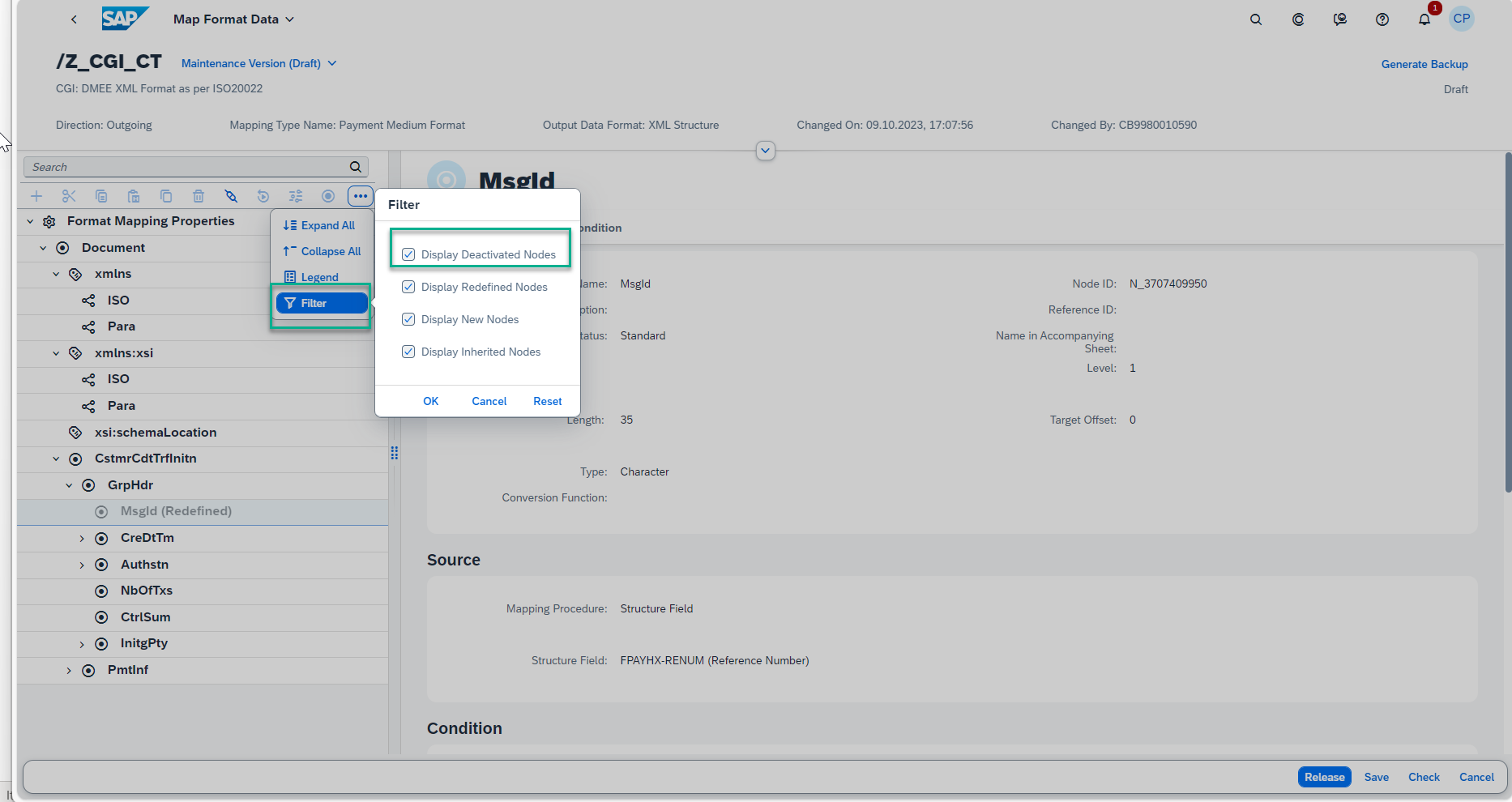Collapse Format Mapping Properties root node
The height and width of the screenshot is (802, 1512).
(x=30, y=221)
